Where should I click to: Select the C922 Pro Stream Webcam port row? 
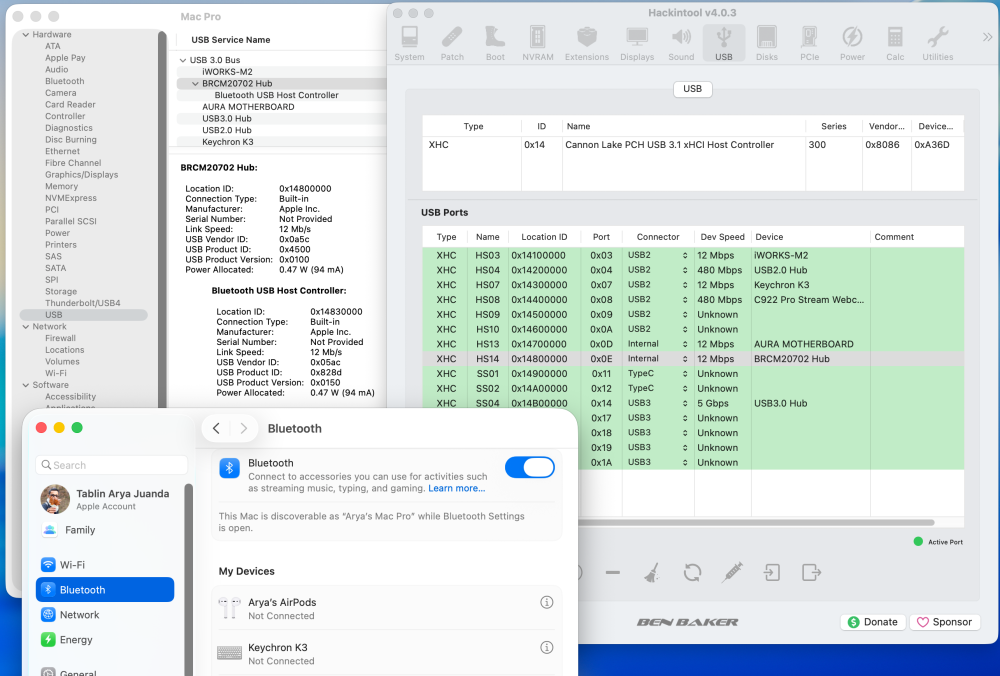693,300
